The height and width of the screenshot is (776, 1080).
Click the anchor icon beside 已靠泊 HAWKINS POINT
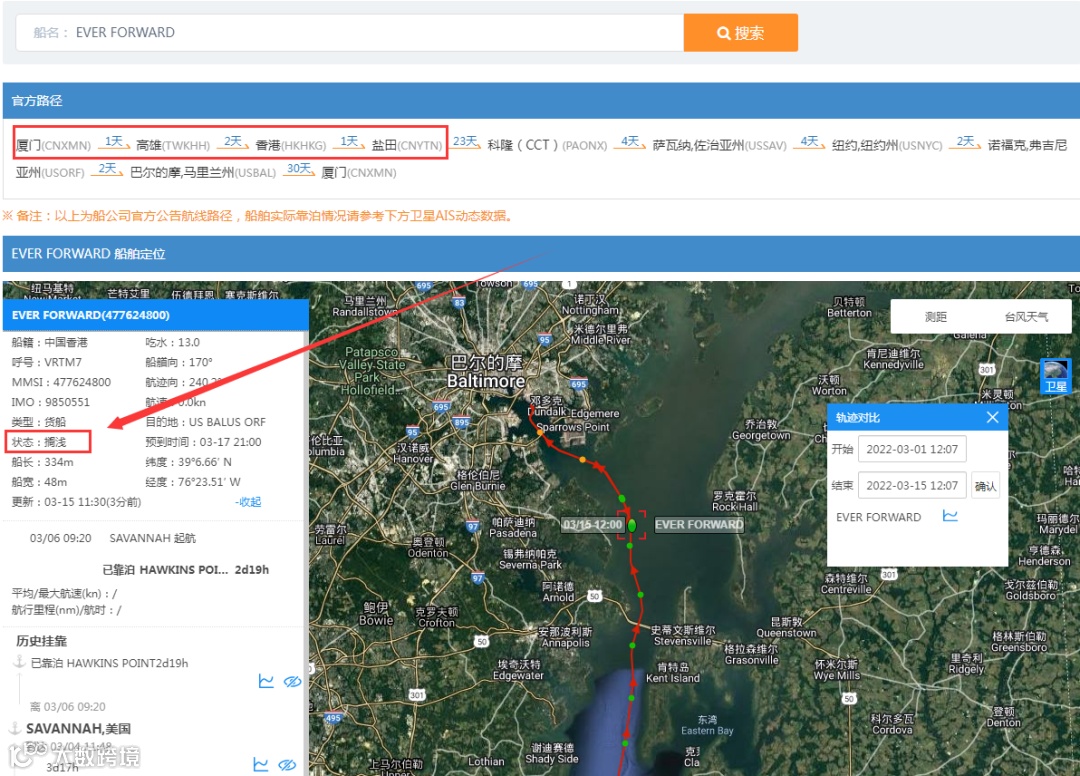point(19,662)
